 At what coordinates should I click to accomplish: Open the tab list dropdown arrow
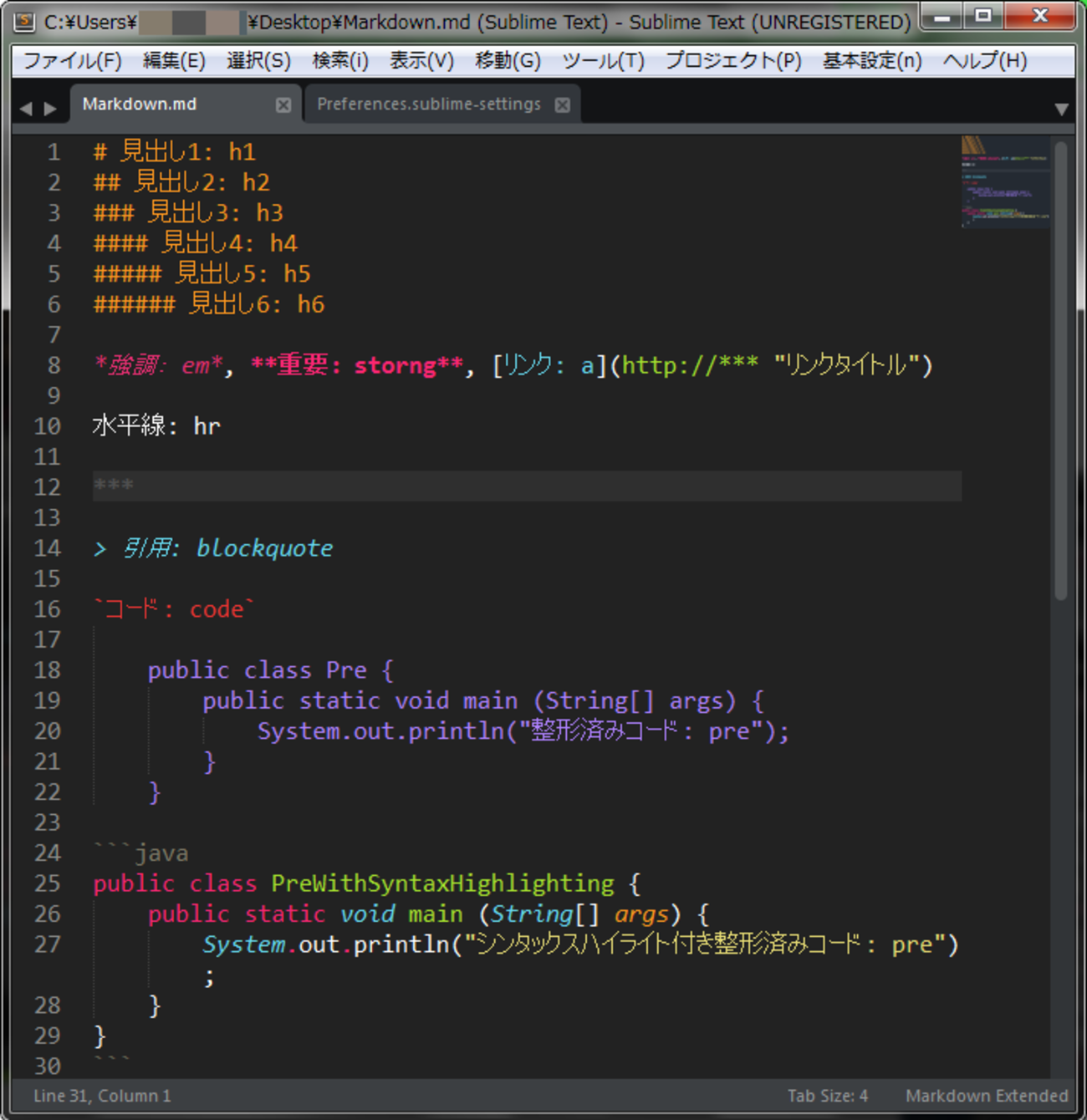pyautogui.click(x=1061, y=109)
